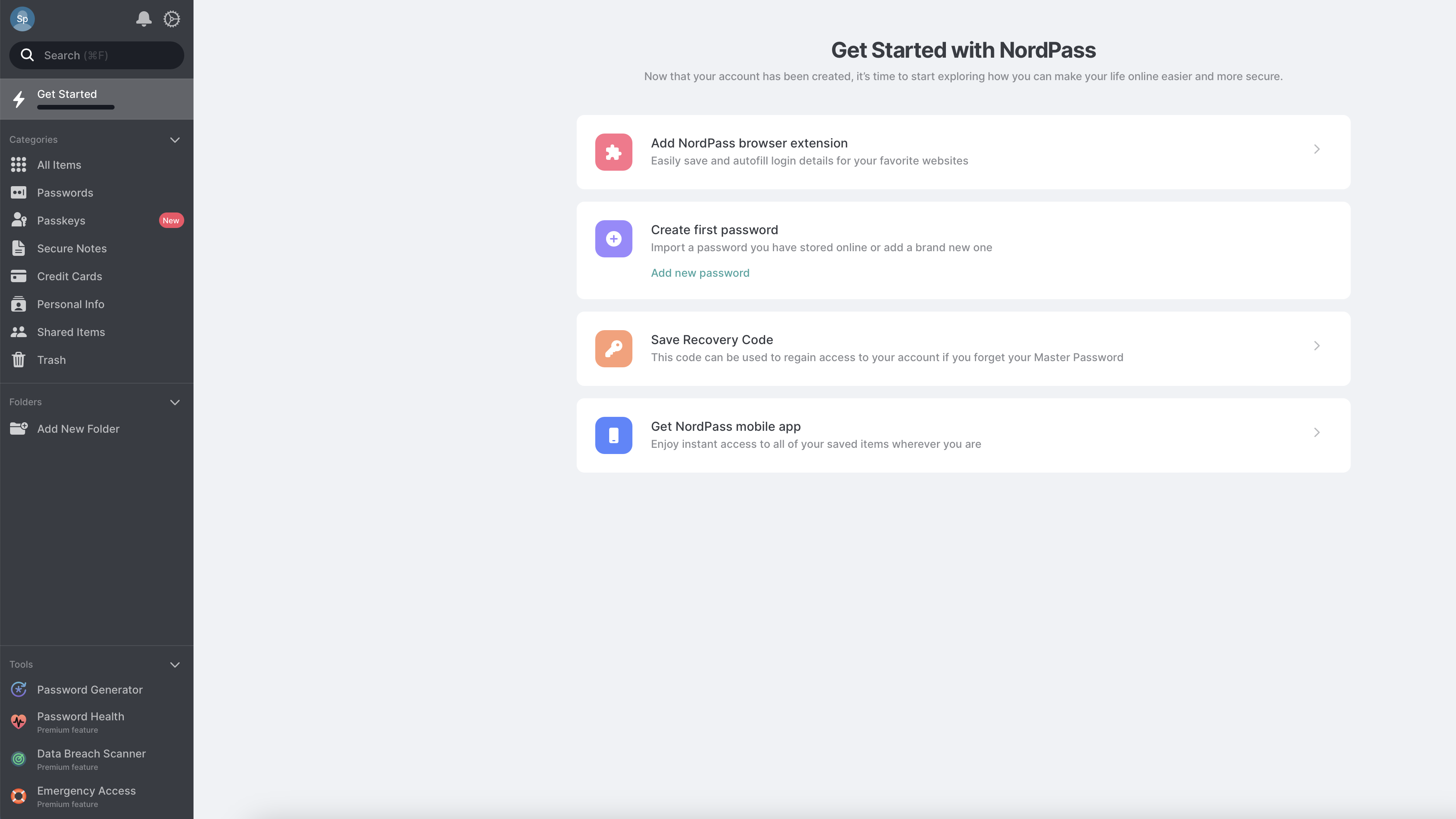Open the Sp profile avatar
This screenshot has width=1456, height=819.
22,19
